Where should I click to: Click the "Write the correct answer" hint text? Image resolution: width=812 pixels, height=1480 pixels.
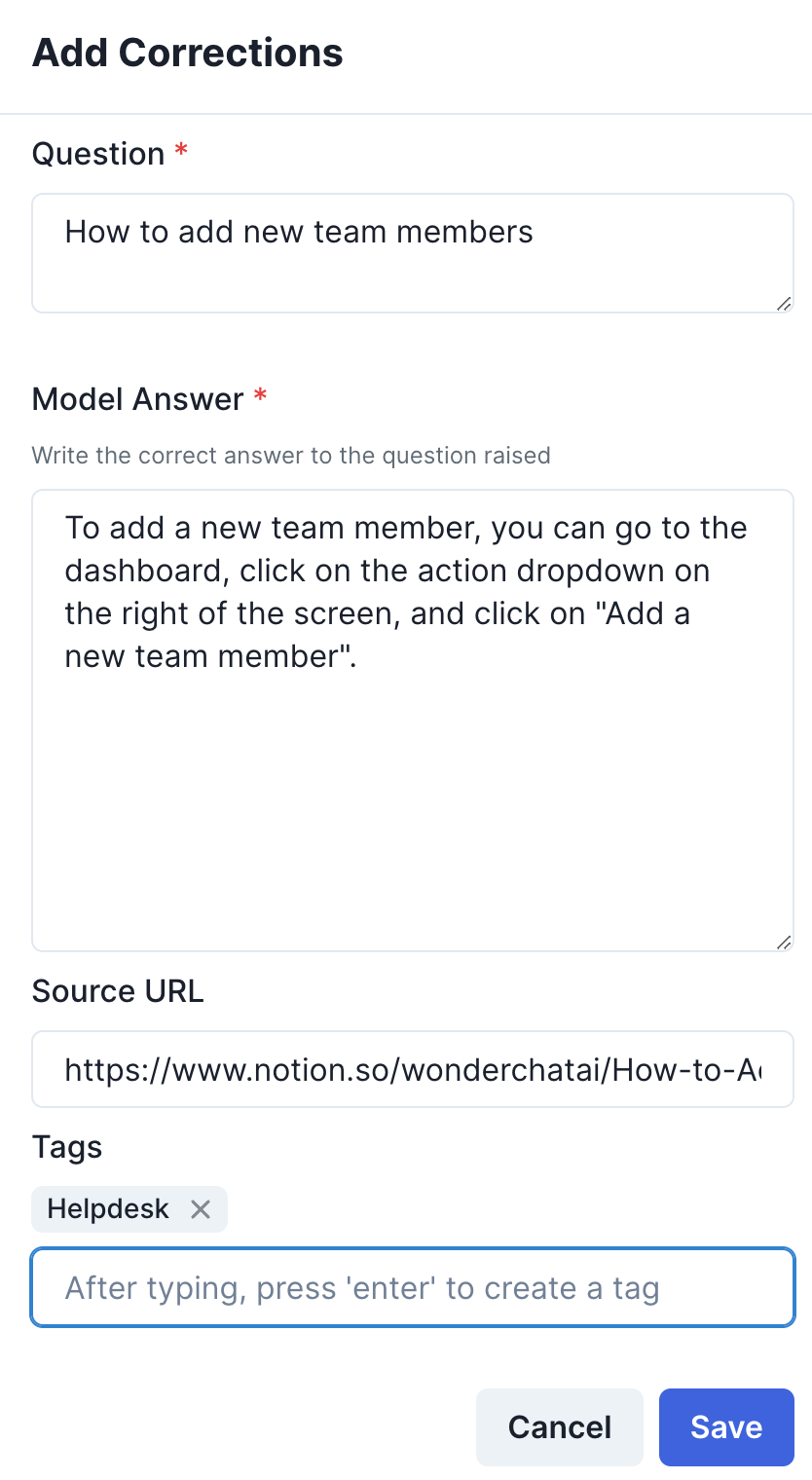[291, 455]
